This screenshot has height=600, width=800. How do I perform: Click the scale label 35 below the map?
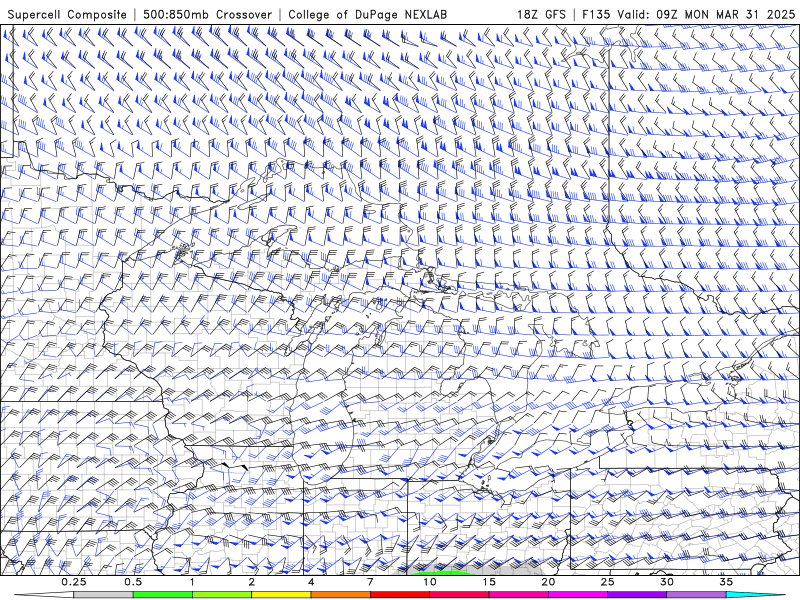coord(726,582)
